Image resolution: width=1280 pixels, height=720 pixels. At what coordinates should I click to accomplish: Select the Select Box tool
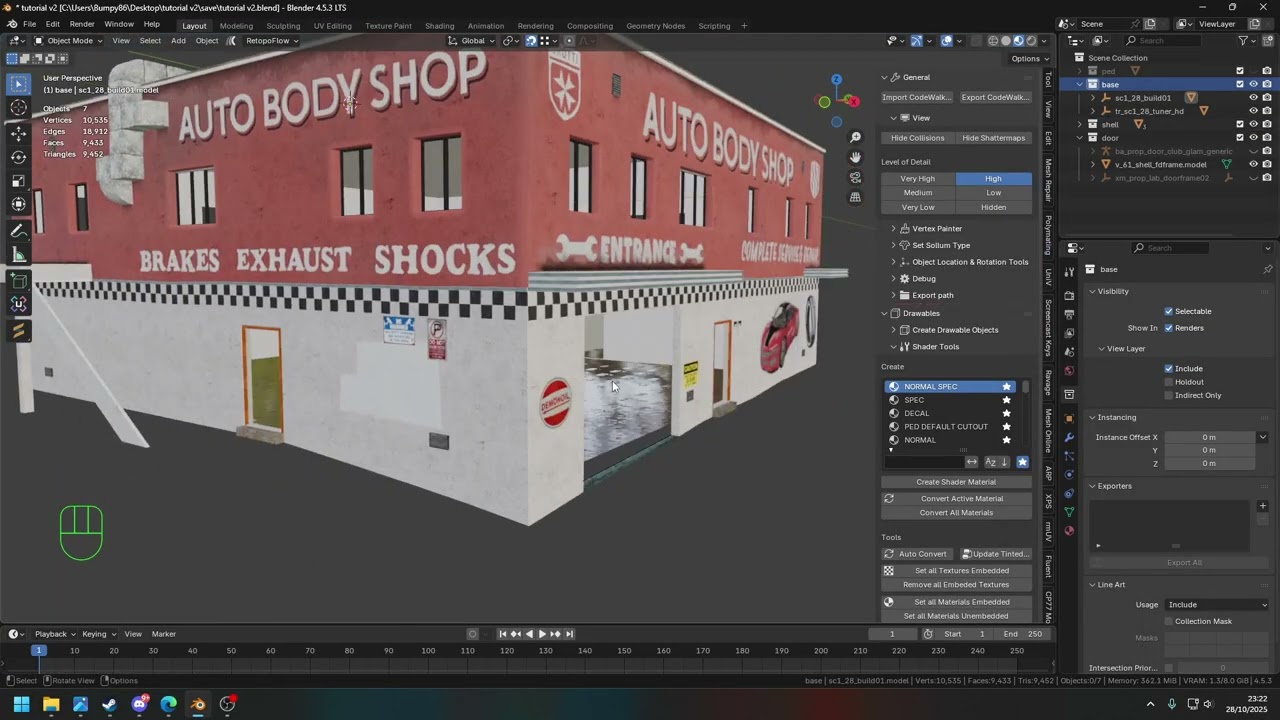pos(19,84)
